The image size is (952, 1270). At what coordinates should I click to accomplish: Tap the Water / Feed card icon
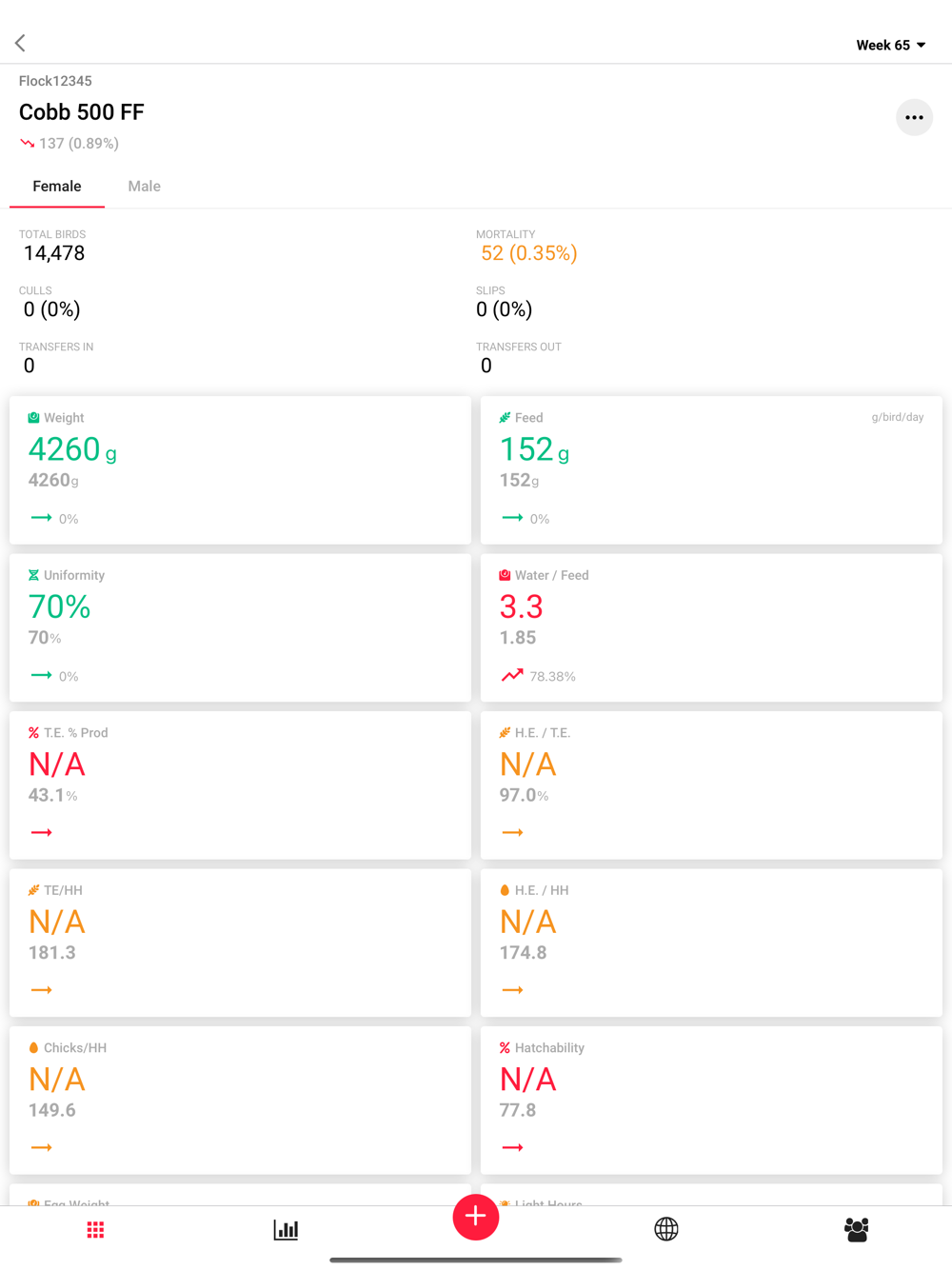(505, 575)
